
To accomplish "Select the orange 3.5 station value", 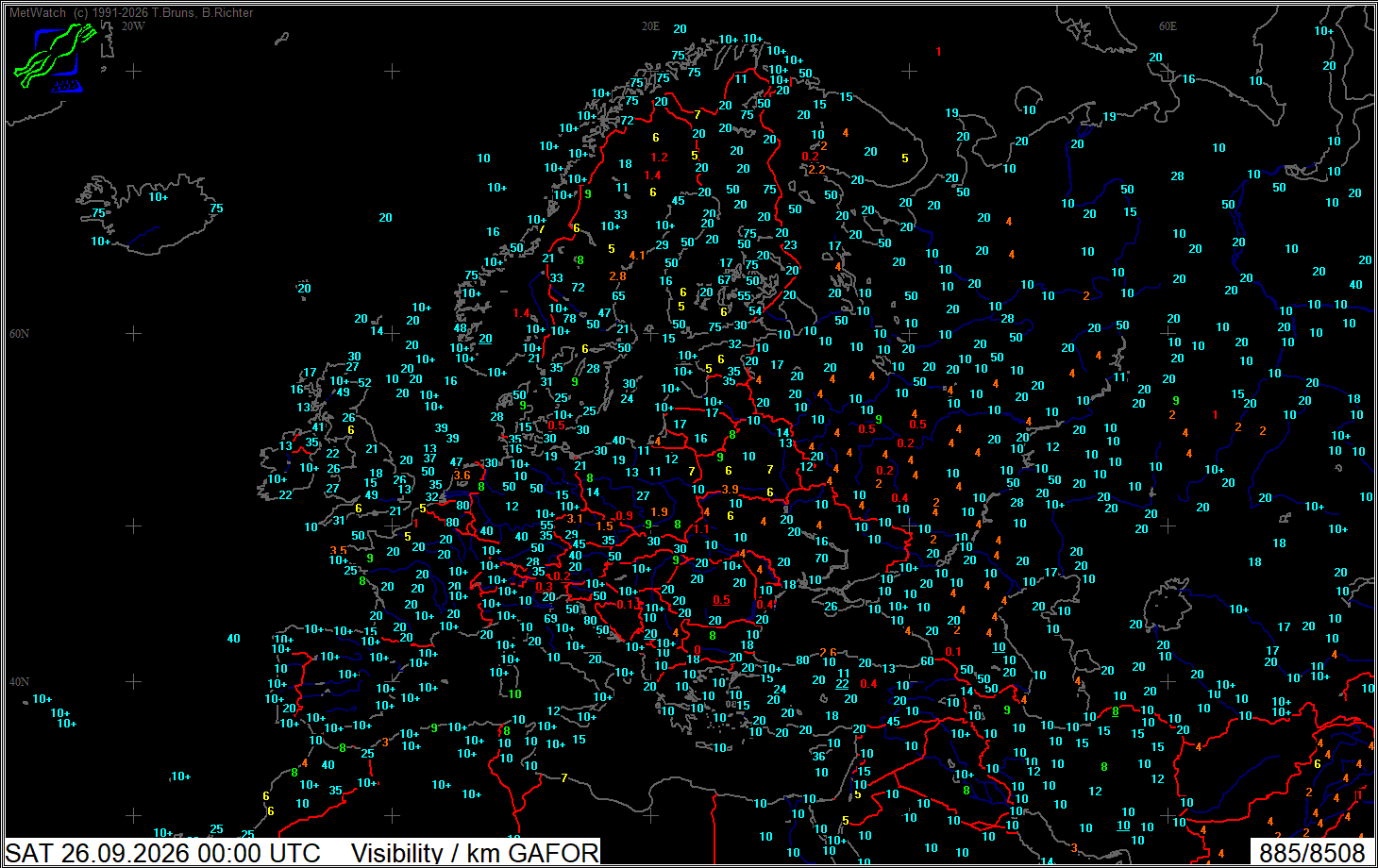I will point(338,551).
